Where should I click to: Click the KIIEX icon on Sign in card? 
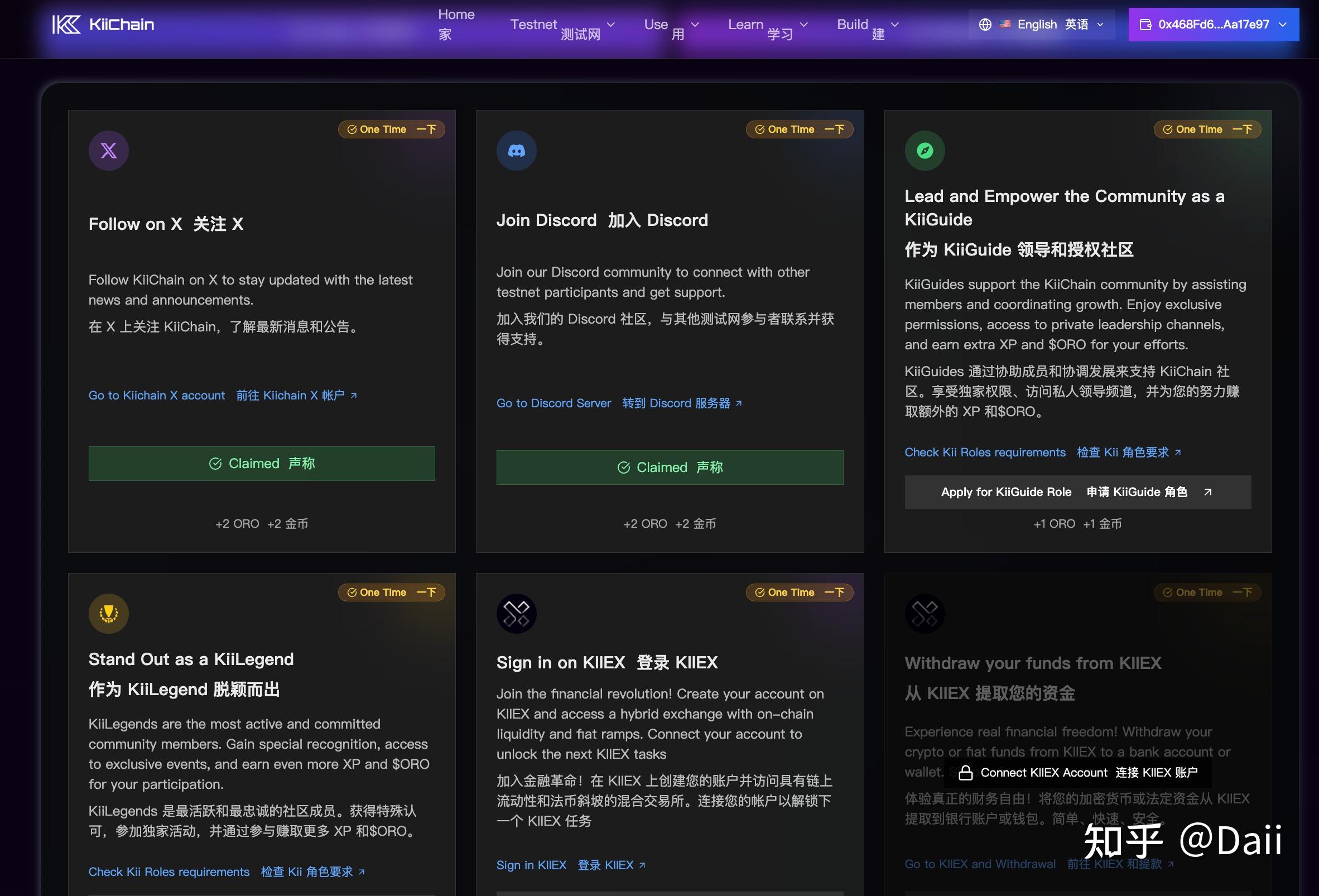click(x=517, y=613)
